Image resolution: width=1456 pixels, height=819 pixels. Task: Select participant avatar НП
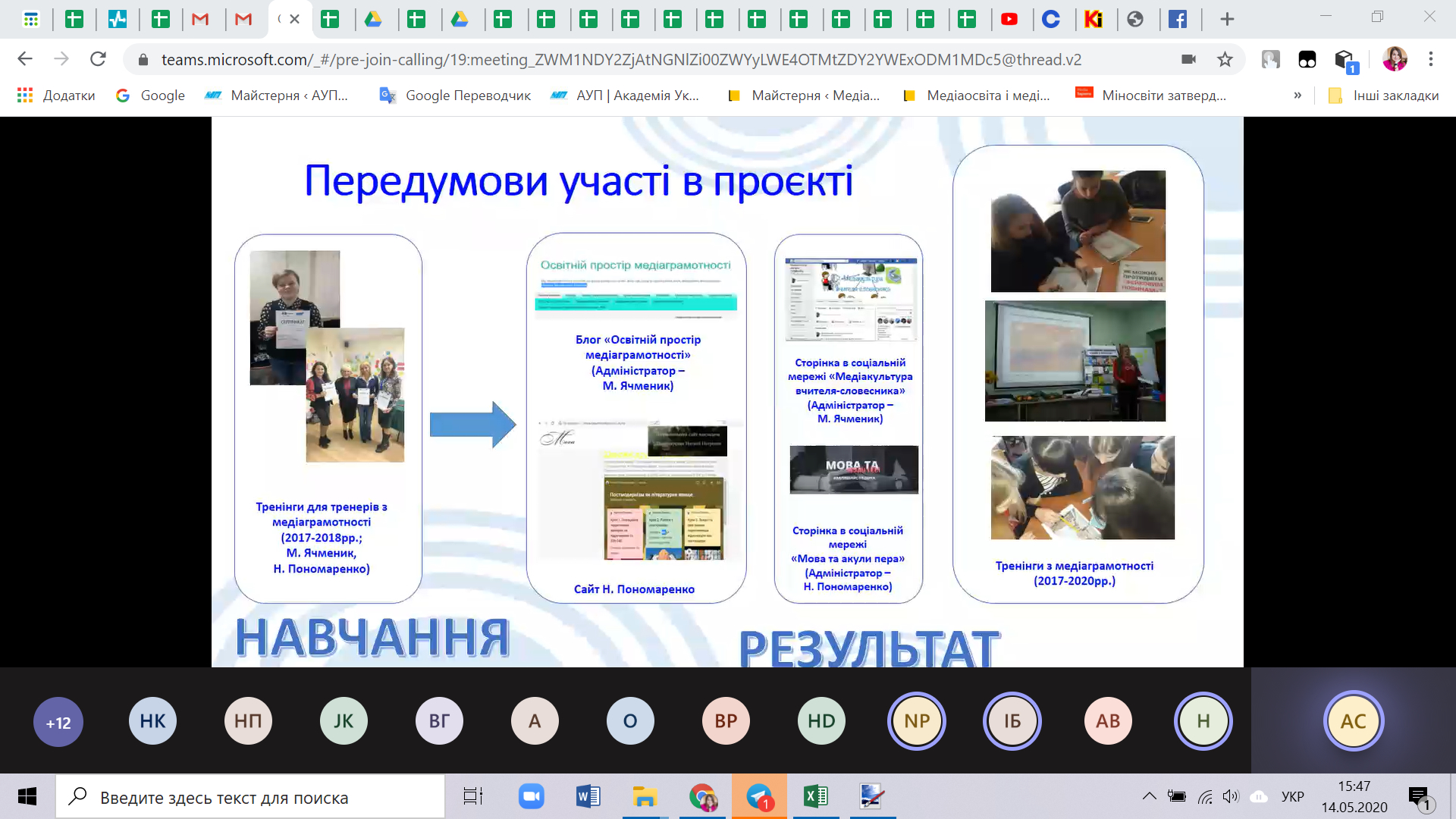coord(248,720)
